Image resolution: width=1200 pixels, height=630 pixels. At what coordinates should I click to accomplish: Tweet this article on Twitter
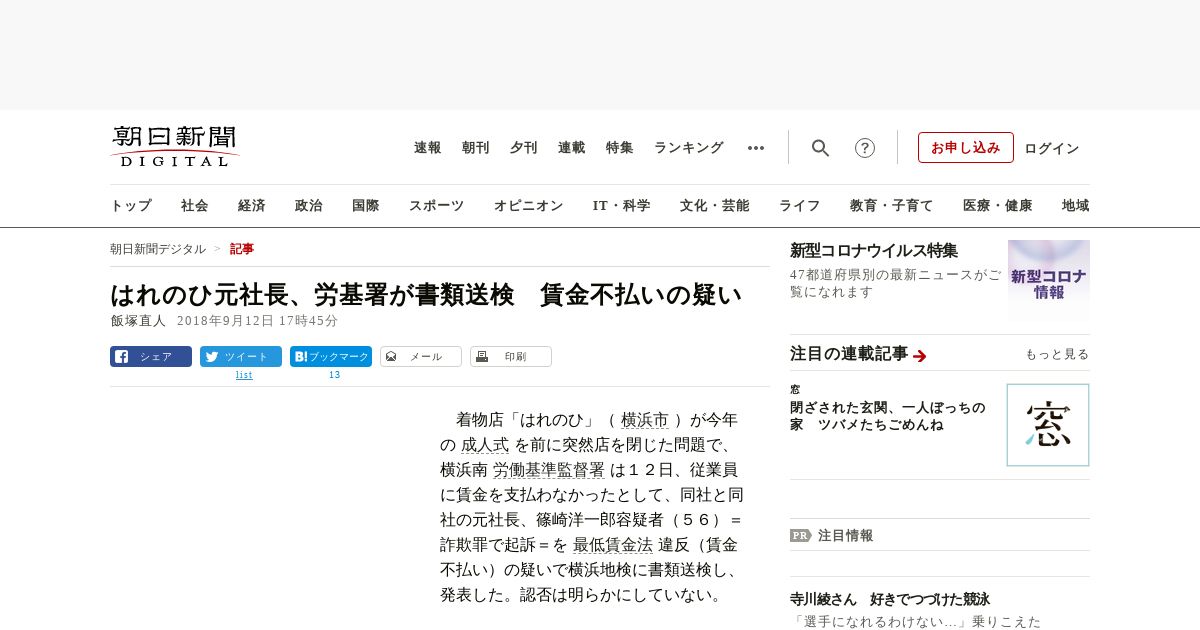[241, 357]
